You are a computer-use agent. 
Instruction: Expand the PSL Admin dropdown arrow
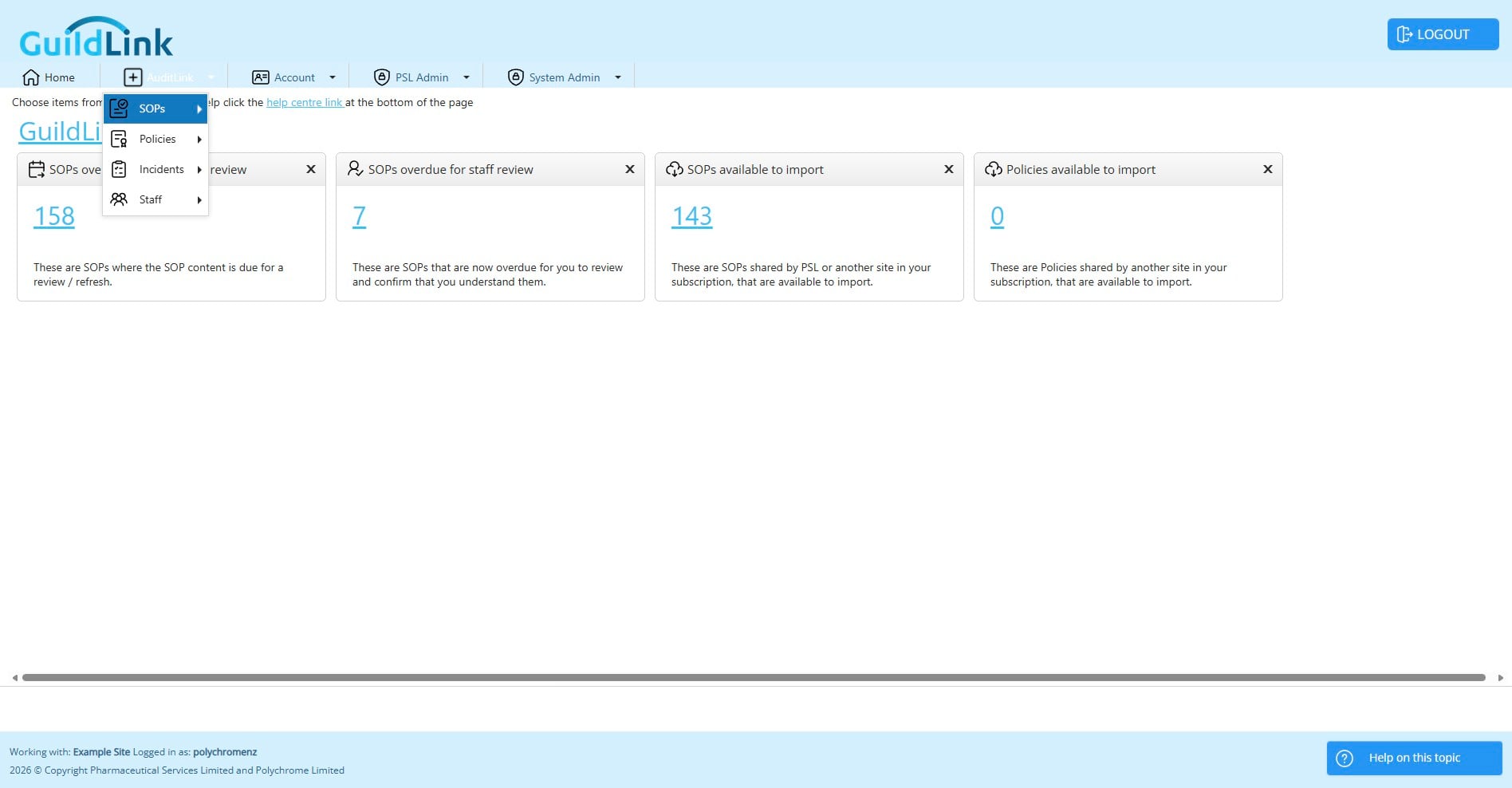tap(467, 77)
